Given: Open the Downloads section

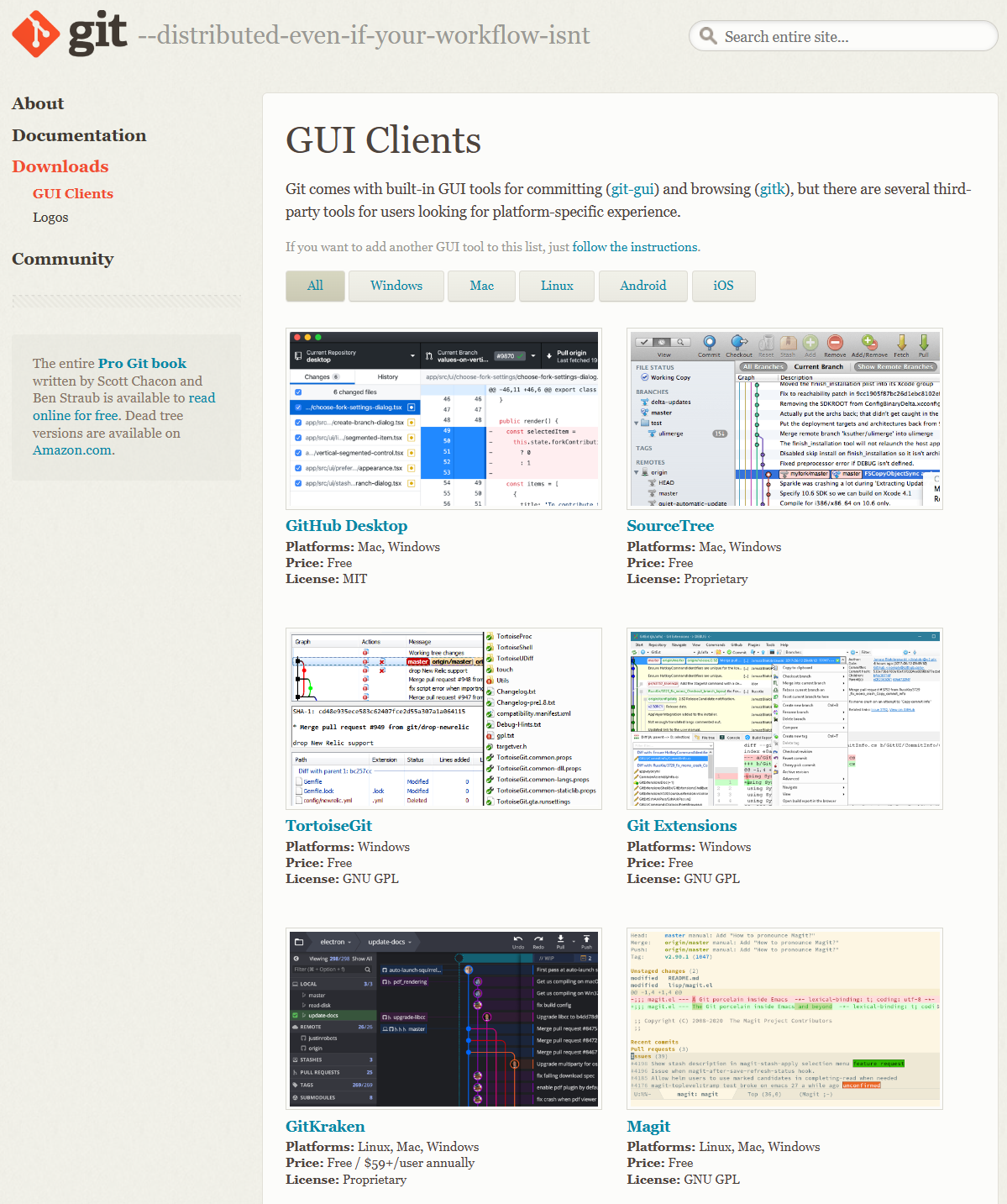Looking at the screenshot, I should click(x=60, y=166).
